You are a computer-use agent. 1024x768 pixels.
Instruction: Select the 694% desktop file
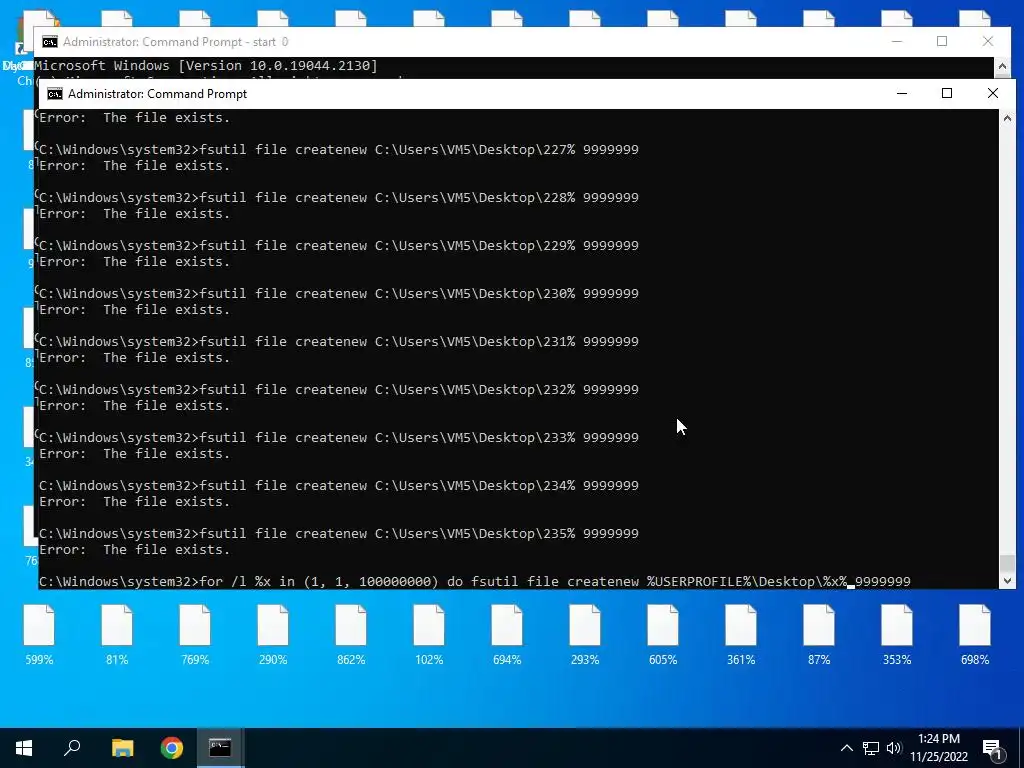point(507,635)
